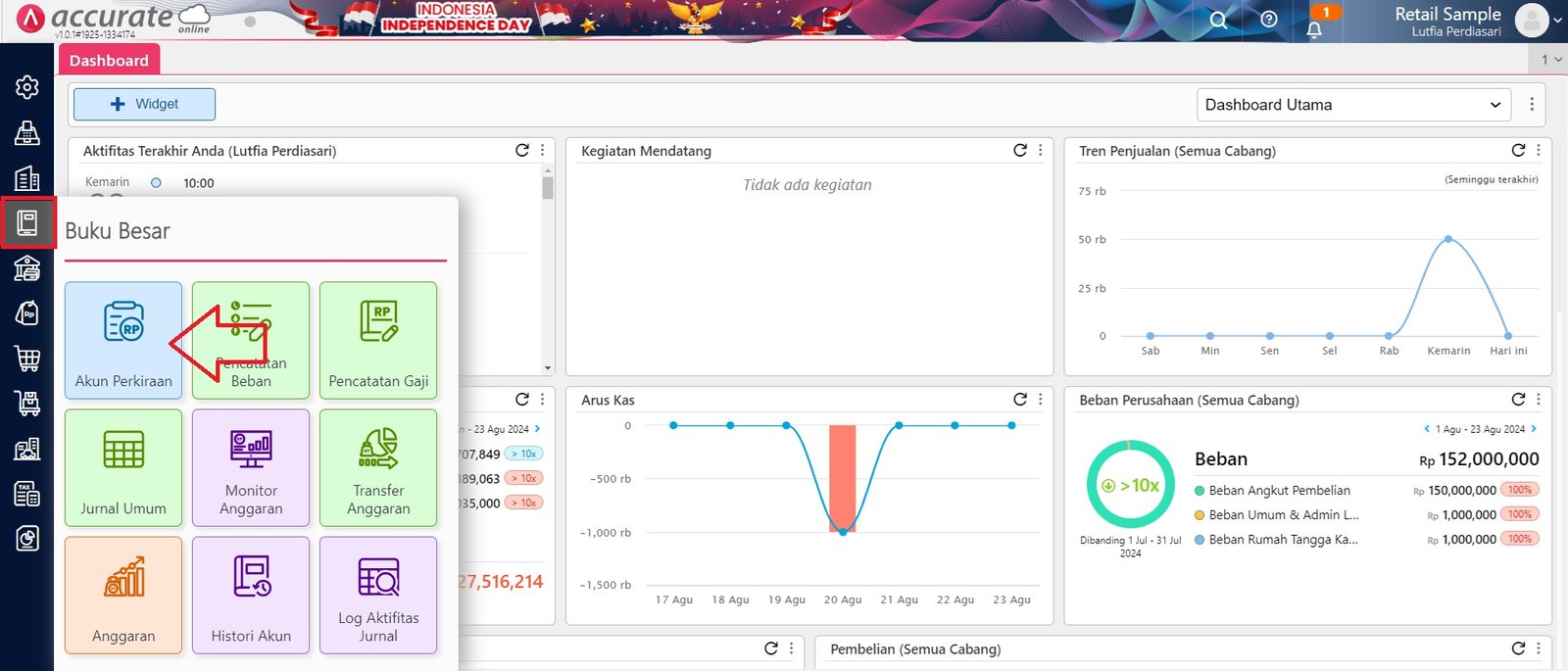1568x671 pixels.
Task: Click the Buku Besar sidebar menu
Action: click(x=27, y=222)
